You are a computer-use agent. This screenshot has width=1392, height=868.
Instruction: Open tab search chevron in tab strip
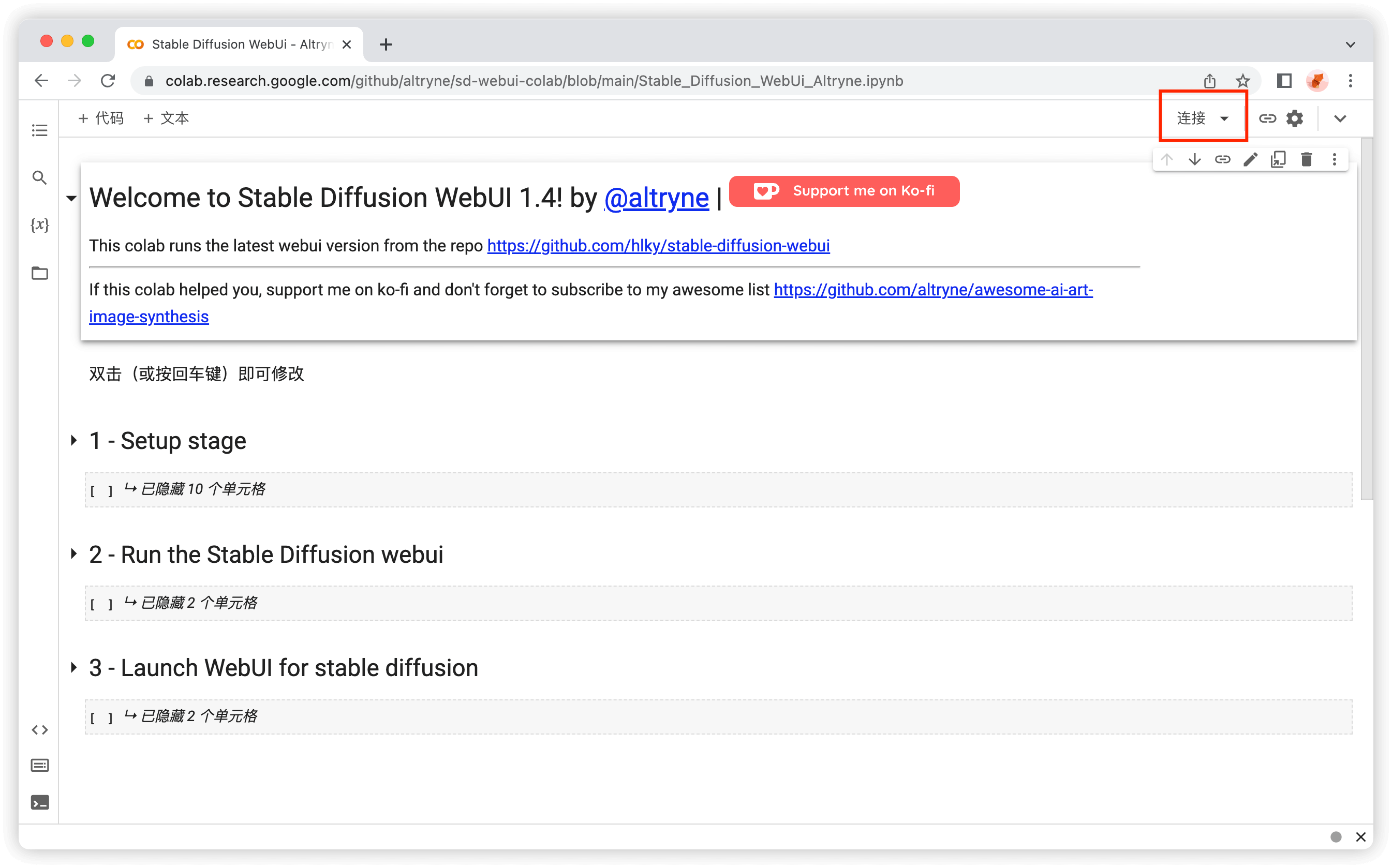click(x=1351, y=44)
